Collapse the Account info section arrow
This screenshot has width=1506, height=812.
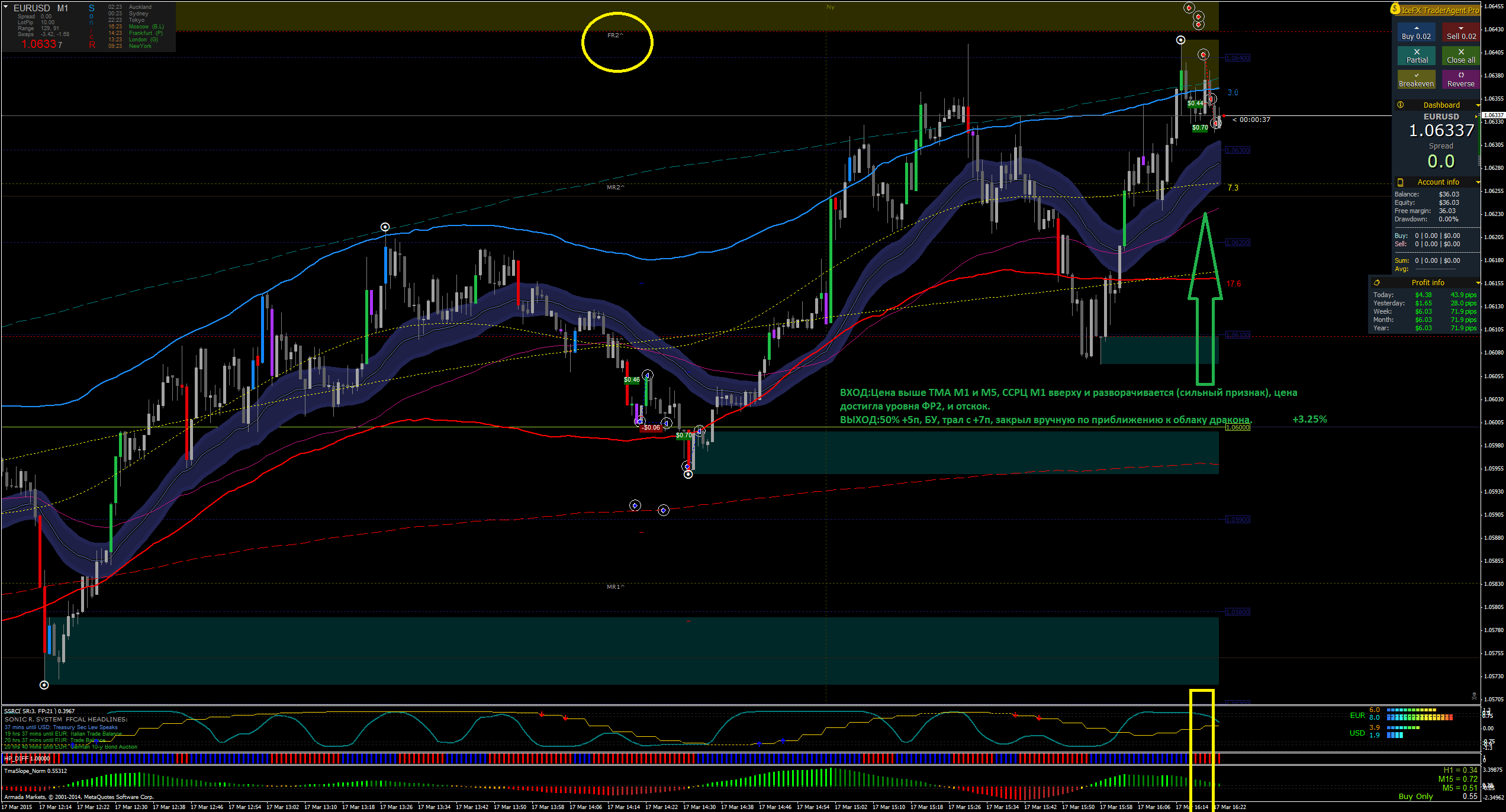(x=1478, y=182)
